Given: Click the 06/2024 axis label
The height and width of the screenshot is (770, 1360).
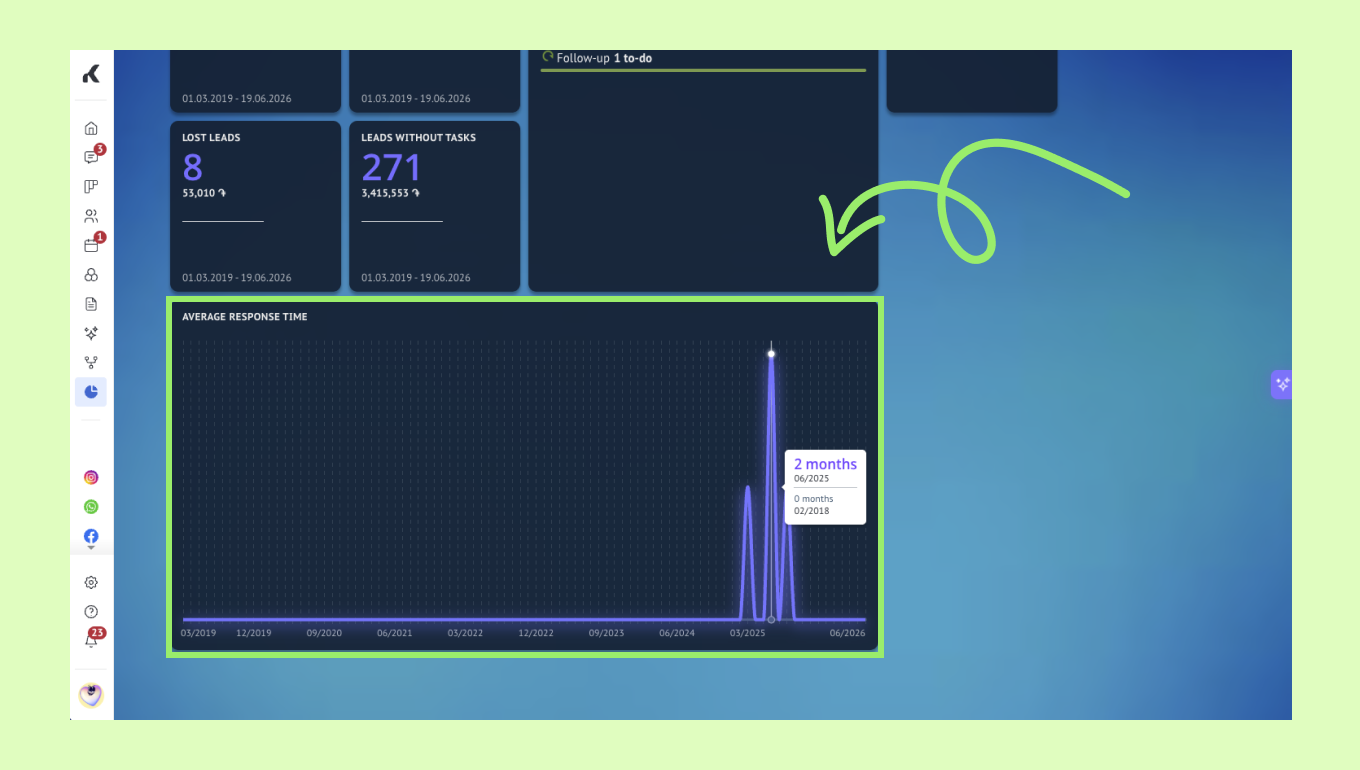Looking at the screenshot, I should click(x=677, y=633).
